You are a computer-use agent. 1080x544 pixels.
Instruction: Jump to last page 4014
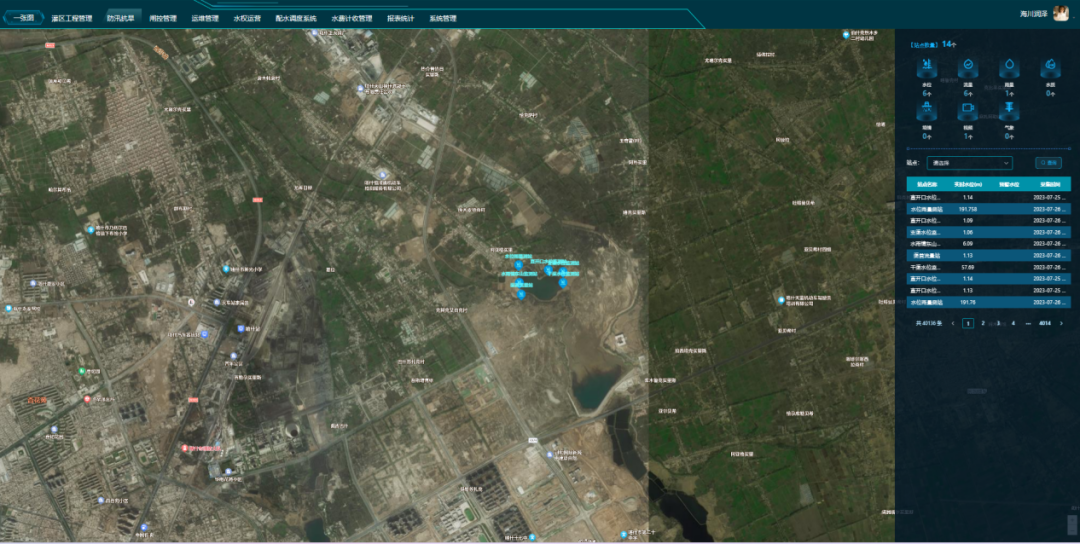(1045, 323)
